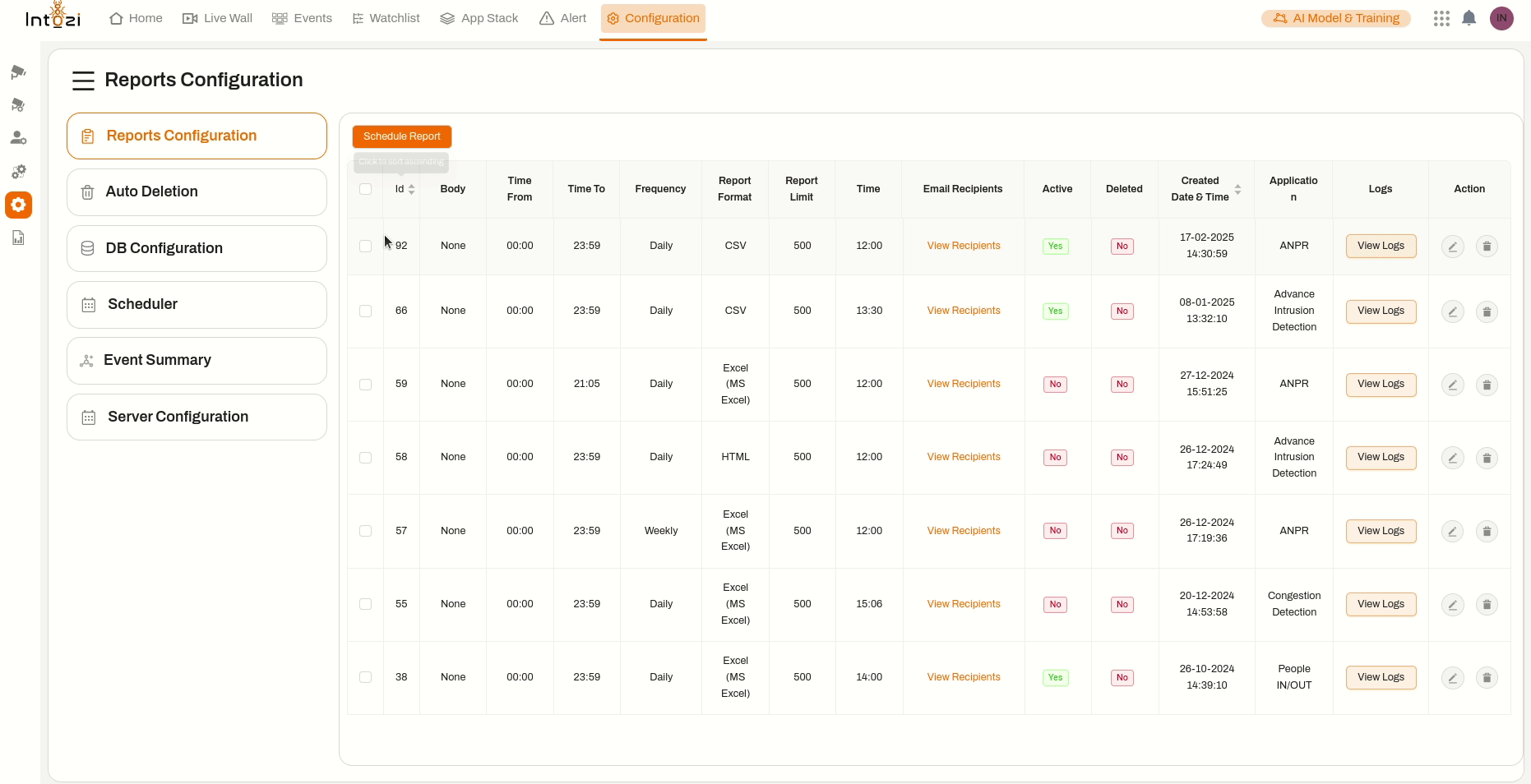Click the user management icon in sidebar

pos(18,137)
